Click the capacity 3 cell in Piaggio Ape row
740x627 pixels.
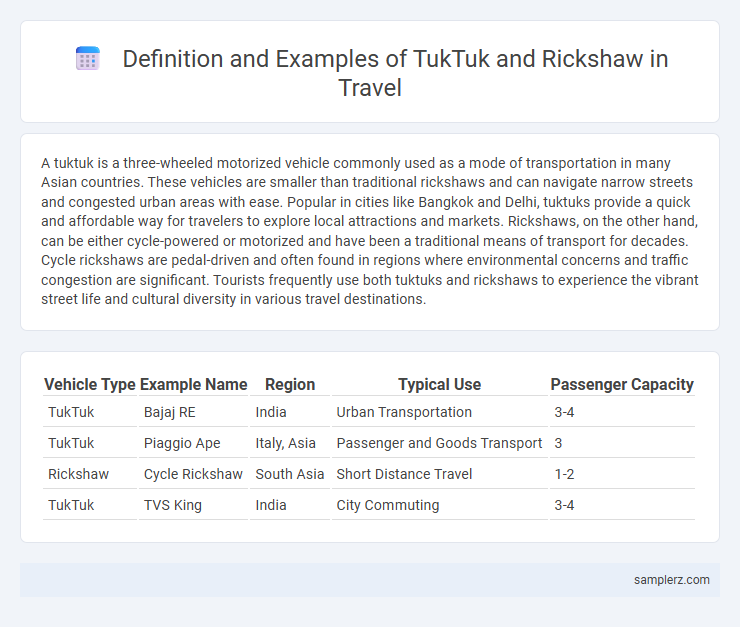point(622,443)
